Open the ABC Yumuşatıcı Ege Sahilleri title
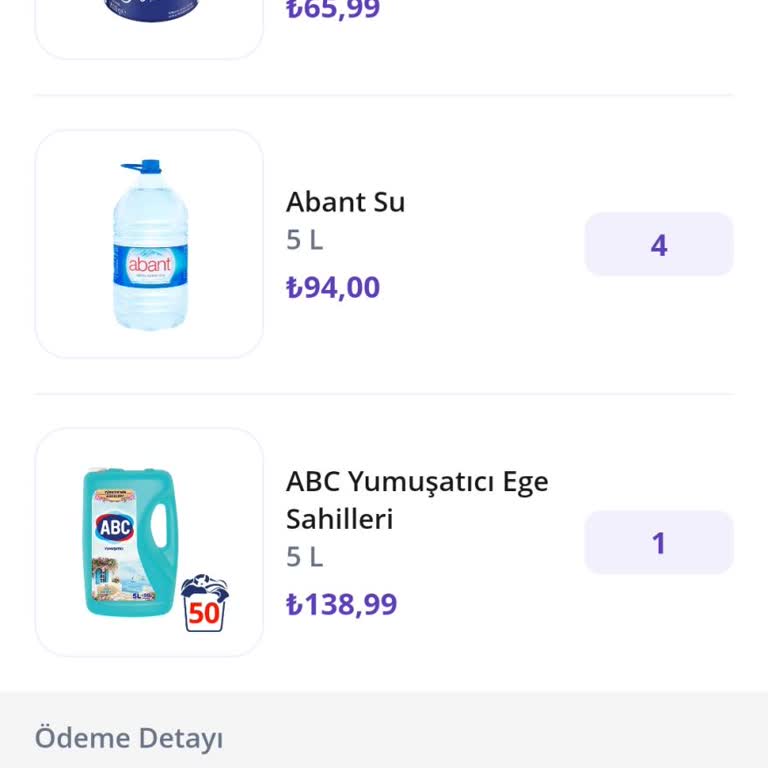This screenshot has height=768, width=768. coord(417,482)
